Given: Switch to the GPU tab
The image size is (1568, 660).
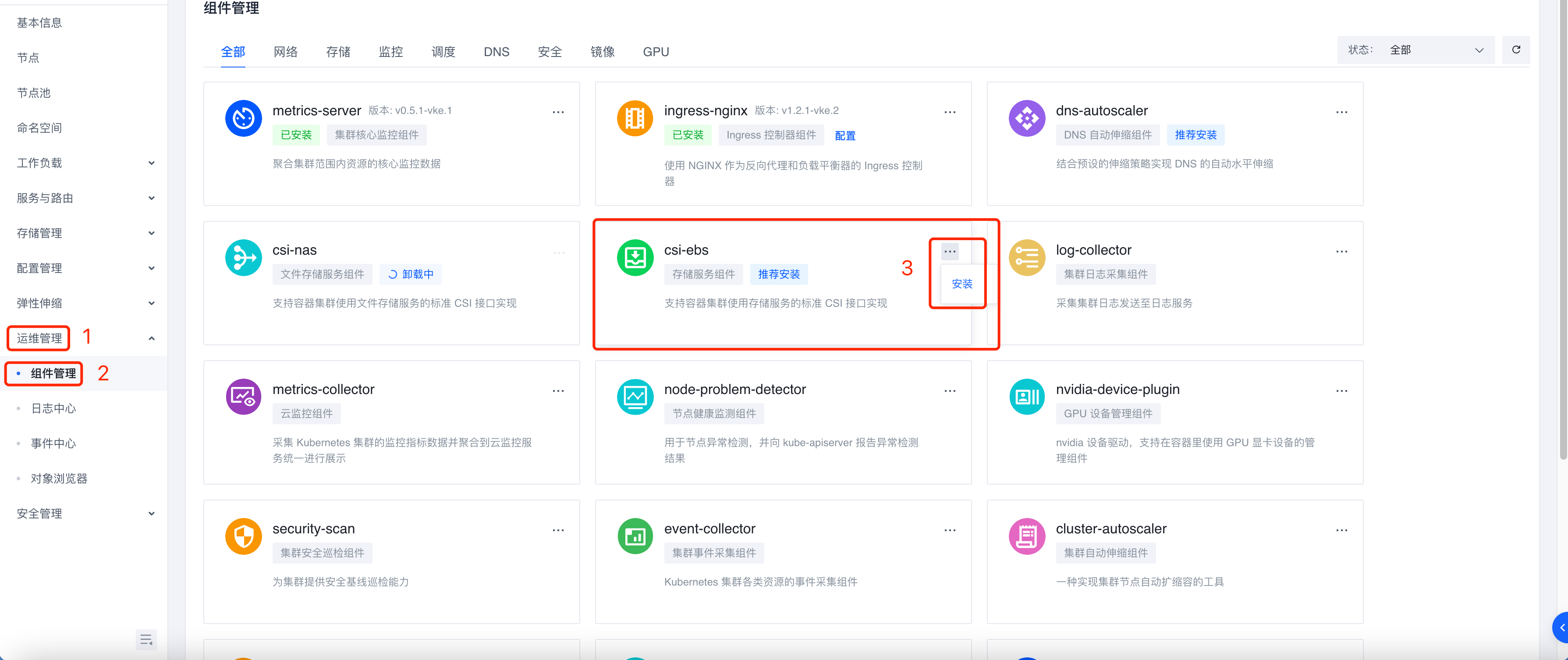Looking at the screenshot, I should [x=656, y=52].
